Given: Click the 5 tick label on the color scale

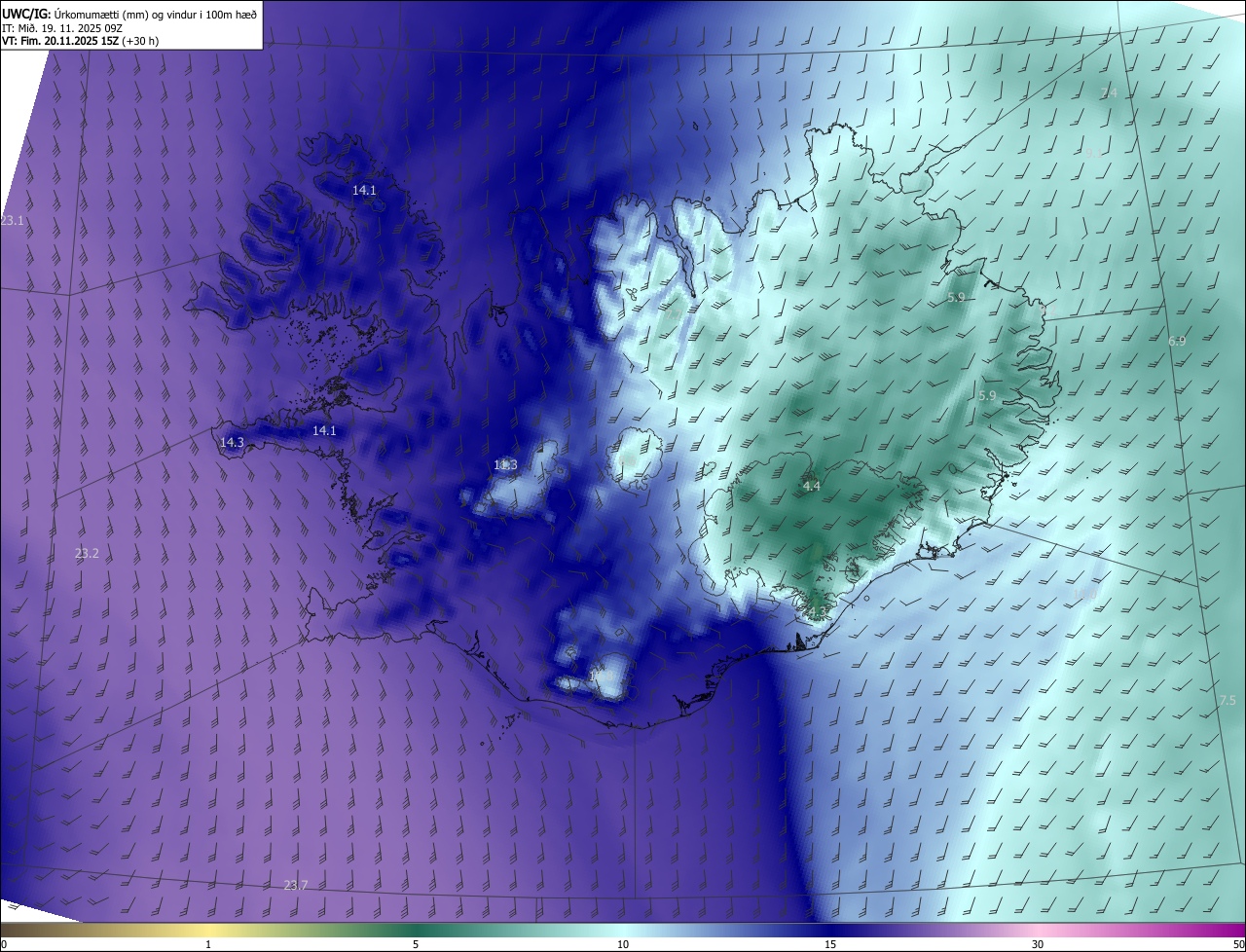Looking at the screenshot, I should [416, 944].
